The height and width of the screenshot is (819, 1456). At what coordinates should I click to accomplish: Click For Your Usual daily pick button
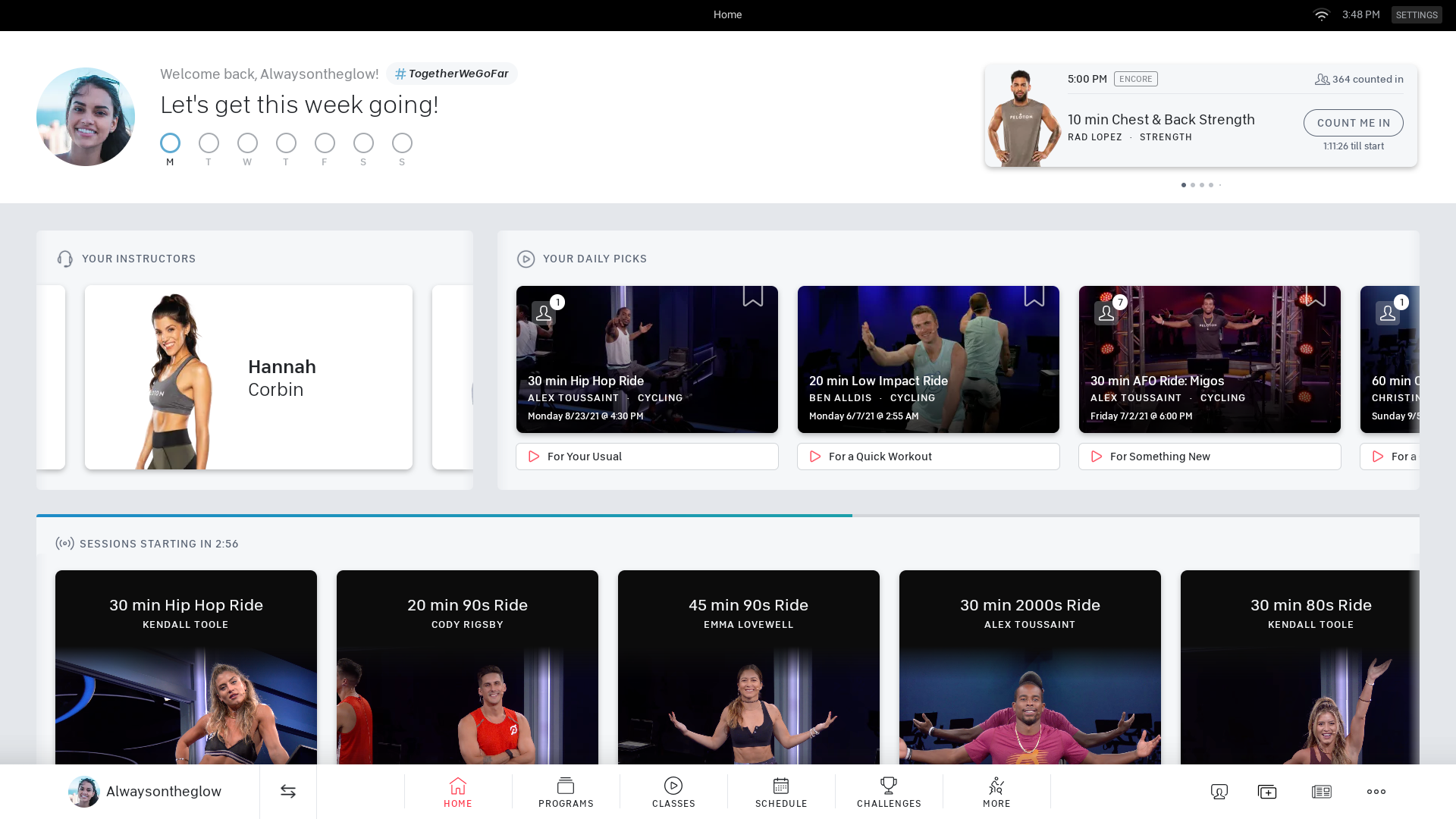647,456
